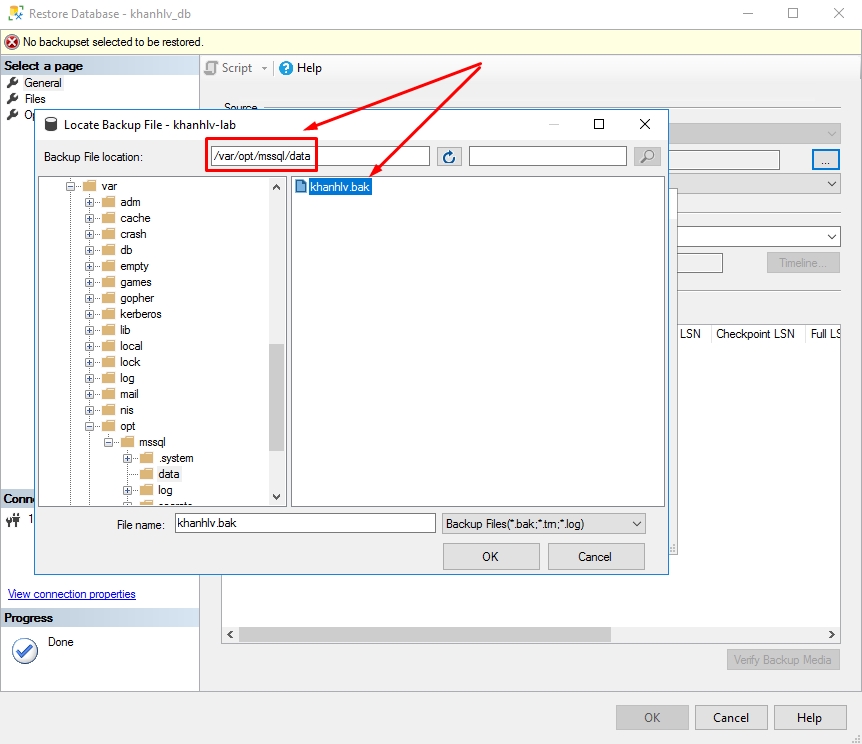Click the refresh icon beside the backup location path
The height and width of the screenshot is (744, 862).
coord(448,156)
